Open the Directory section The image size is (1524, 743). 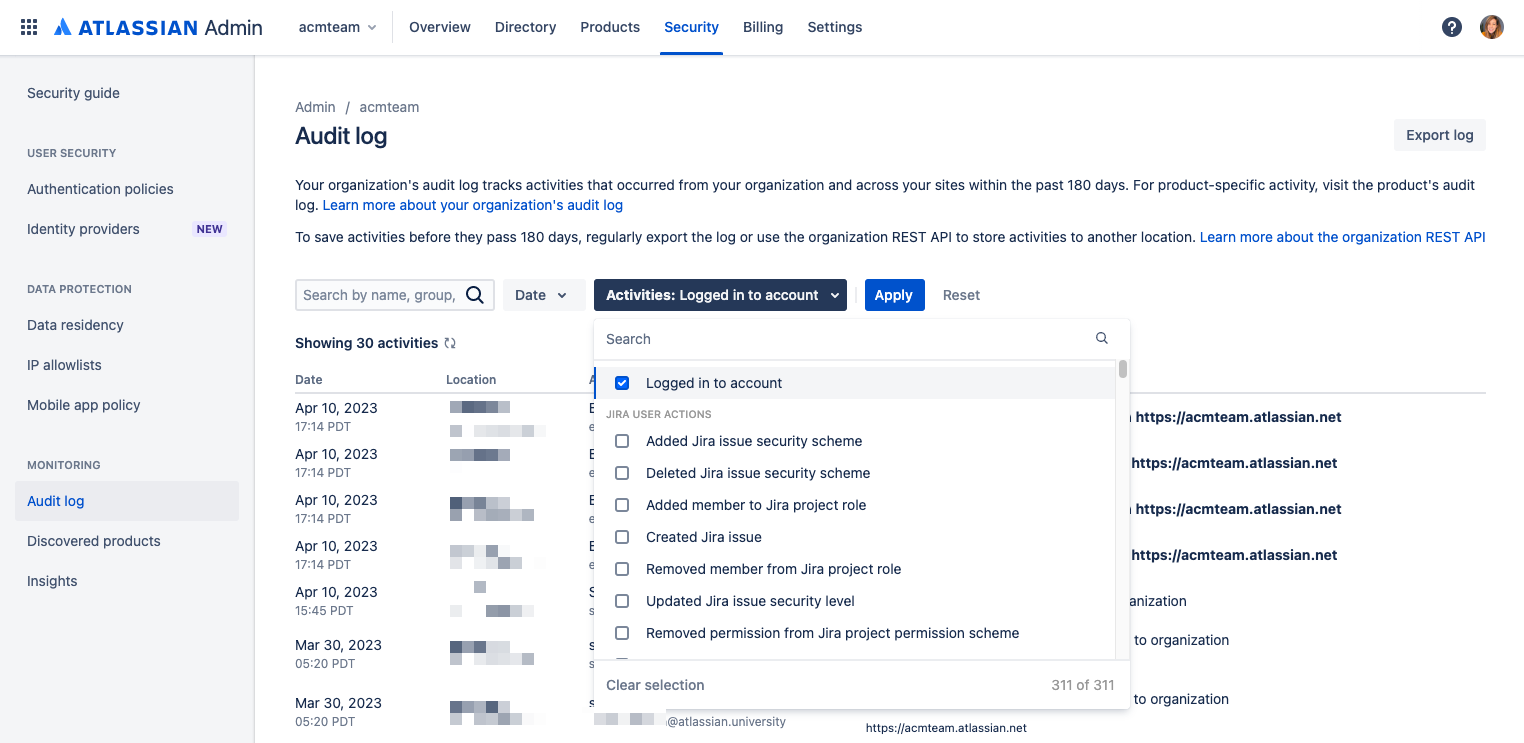click(x=525, y=27)
